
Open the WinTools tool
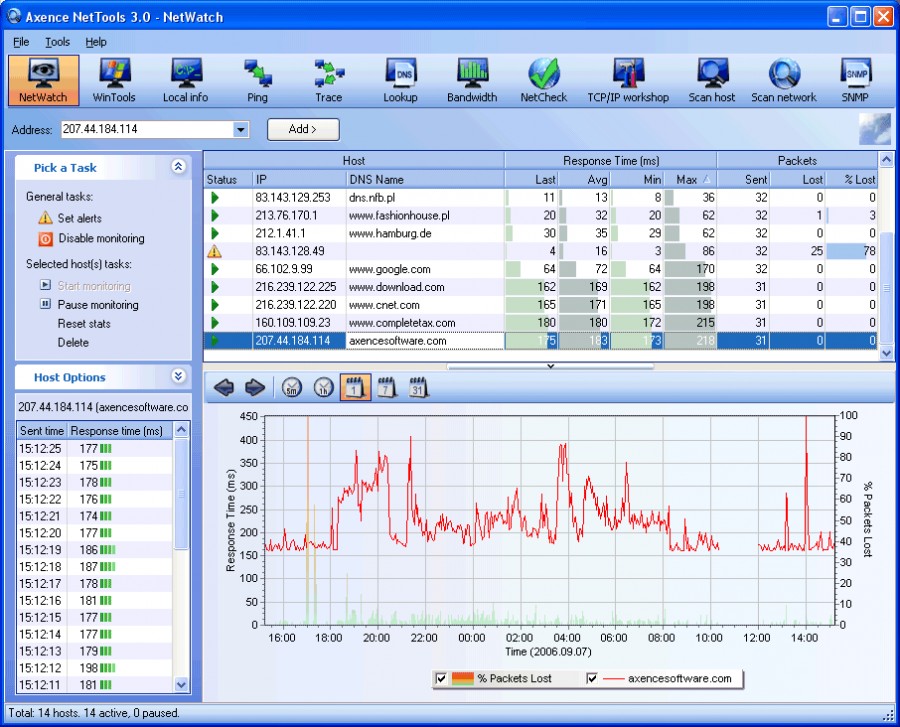point(113,80)
